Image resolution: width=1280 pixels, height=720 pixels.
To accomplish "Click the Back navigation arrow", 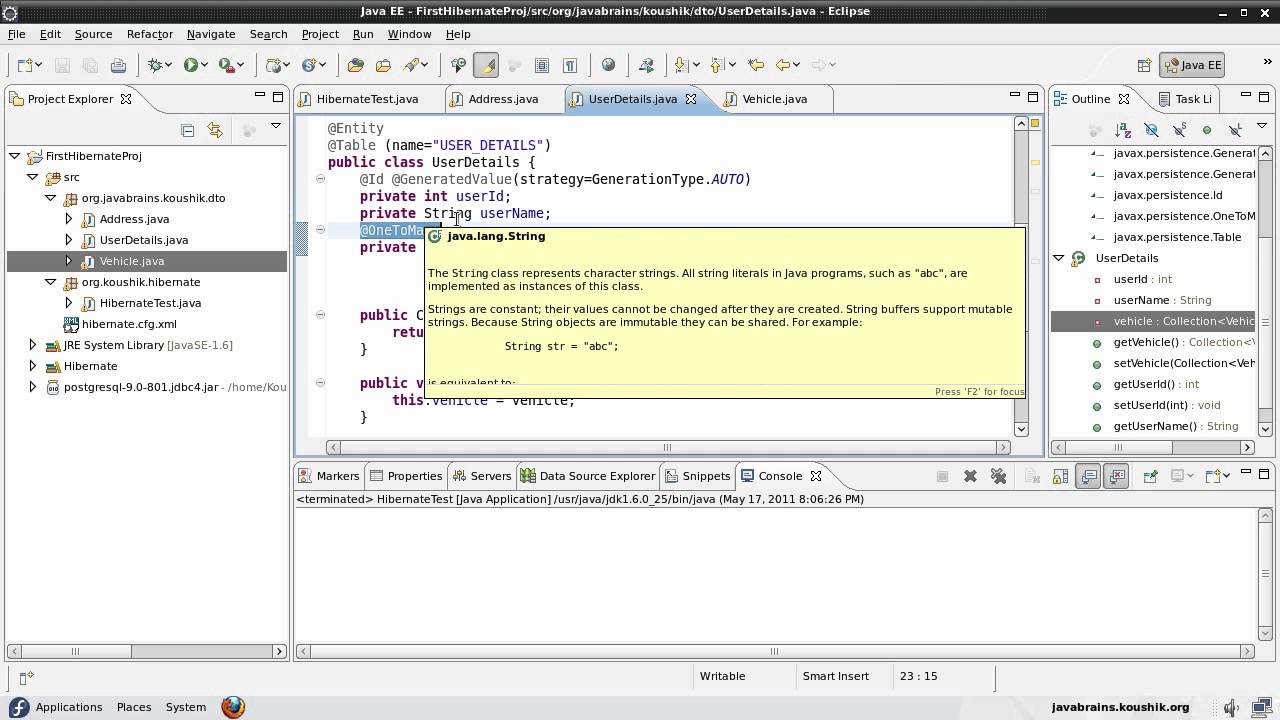I will [x=783, y=65].
